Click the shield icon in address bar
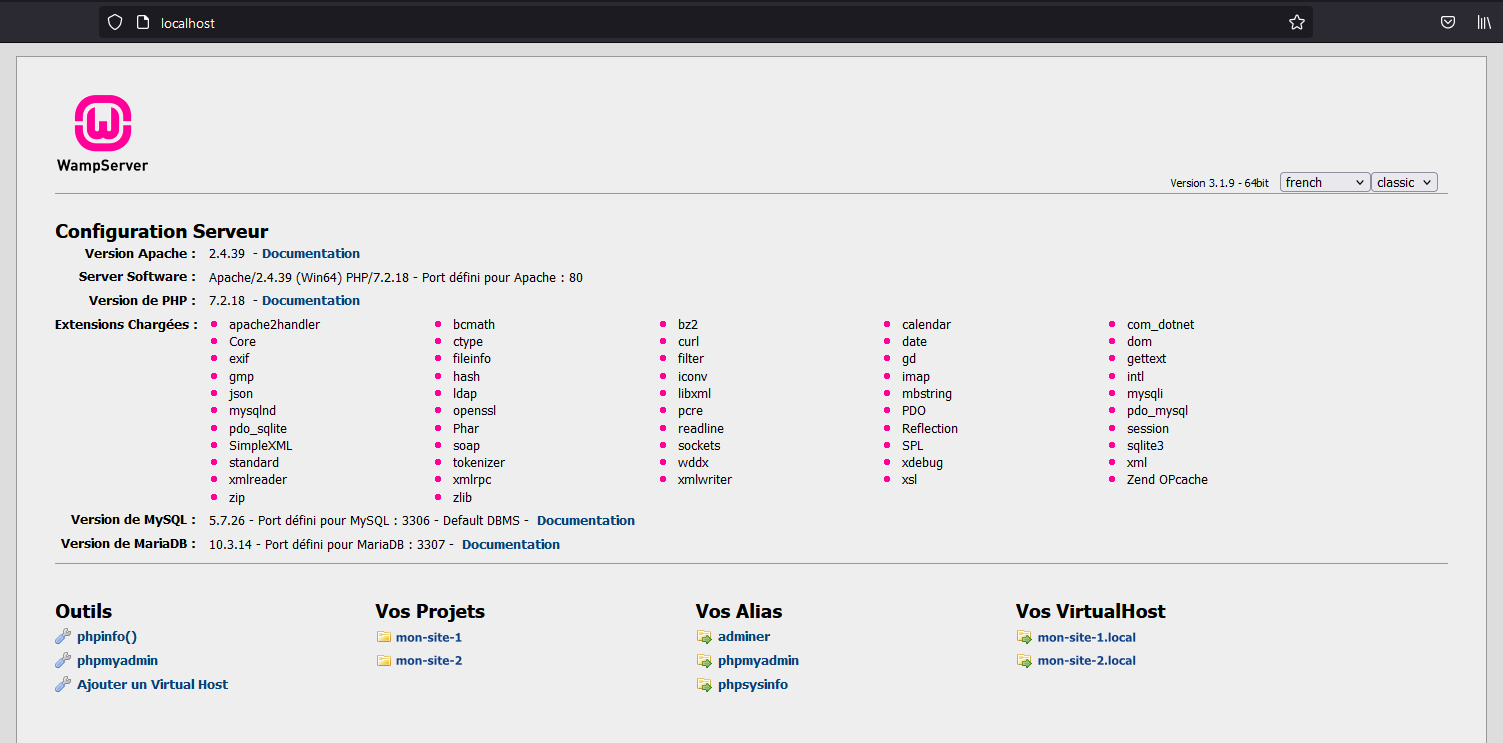 tap(115, 22)
